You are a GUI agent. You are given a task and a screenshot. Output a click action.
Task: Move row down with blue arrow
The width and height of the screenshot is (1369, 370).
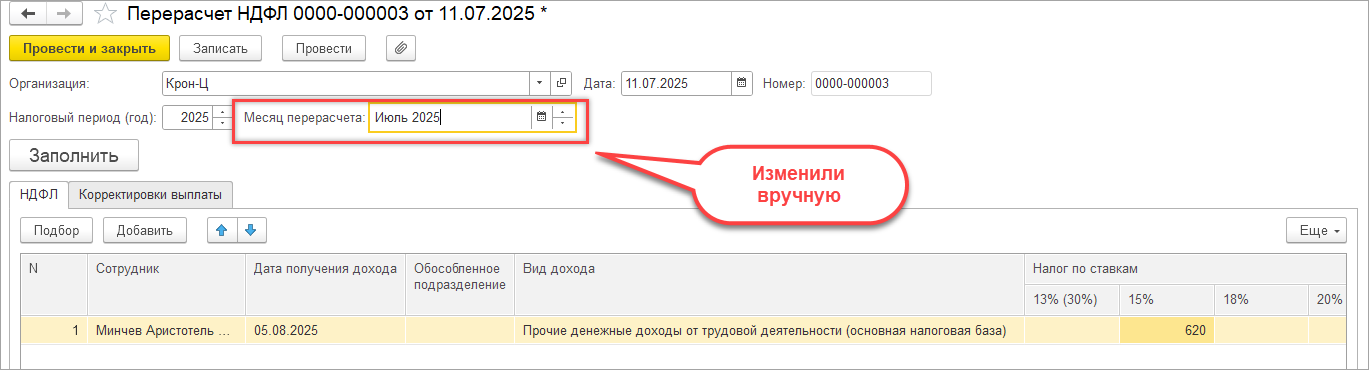pyautogui.click(x=250, y=230)
